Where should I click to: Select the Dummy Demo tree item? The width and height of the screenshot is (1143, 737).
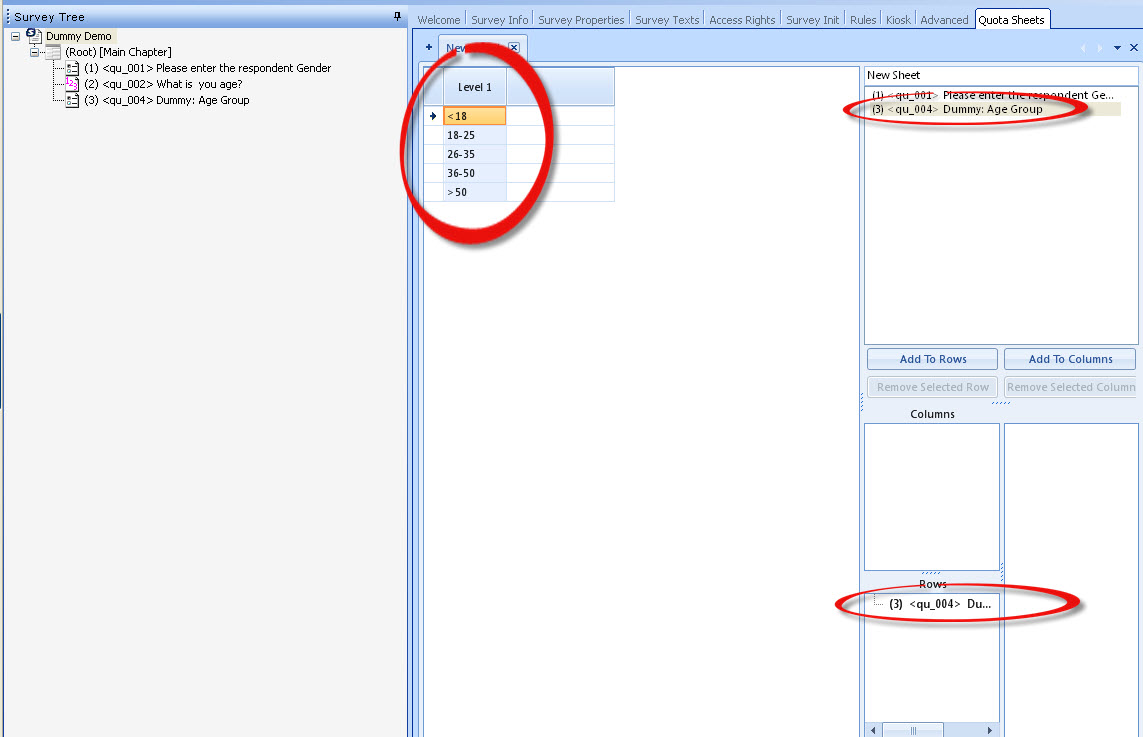coord(79,36)
